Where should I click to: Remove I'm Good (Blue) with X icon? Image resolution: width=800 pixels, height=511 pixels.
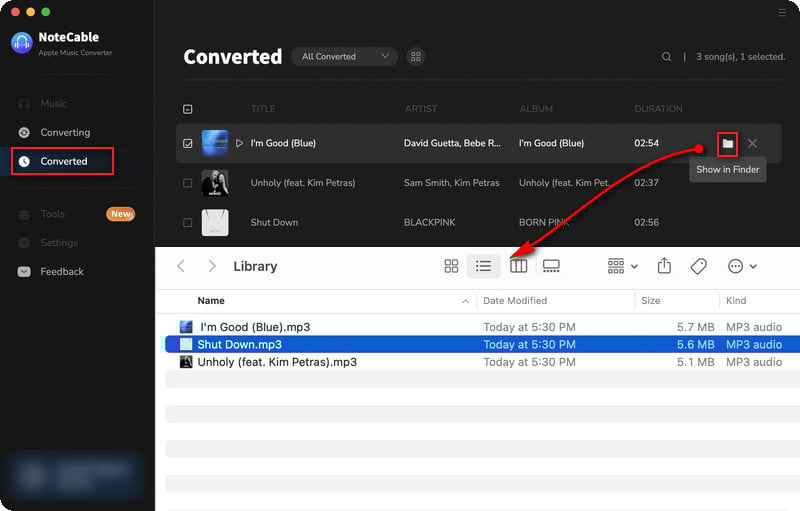pyautogui.click(x=752, y=144)
